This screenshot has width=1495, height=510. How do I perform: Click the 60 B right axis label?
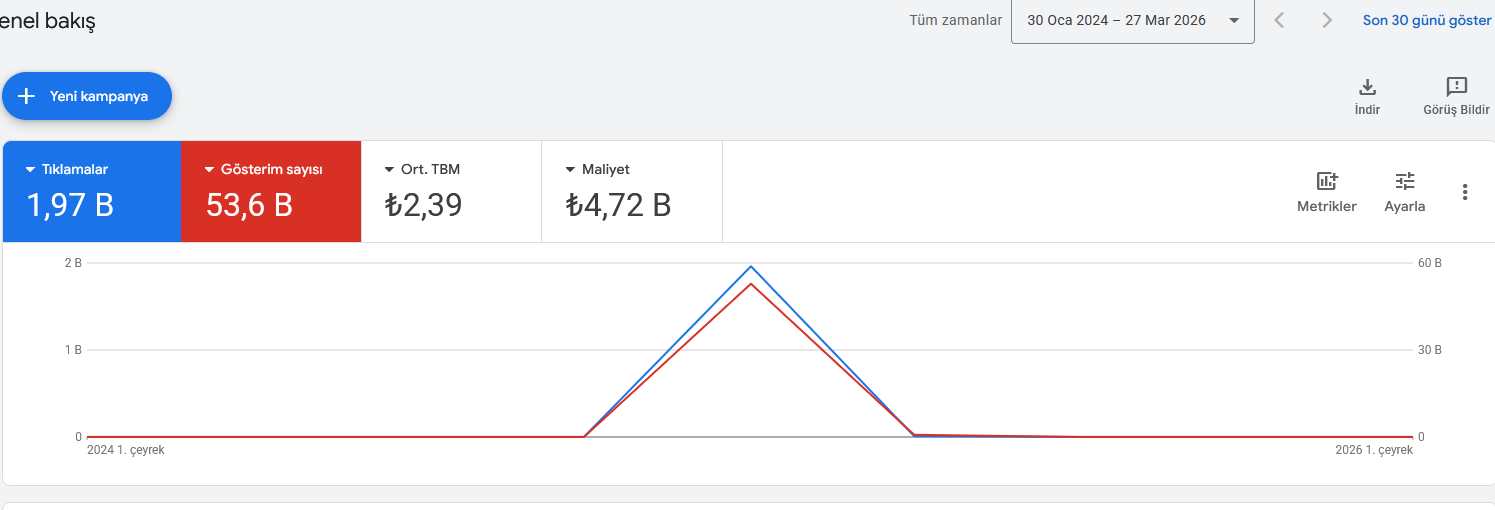[1430, 263]
